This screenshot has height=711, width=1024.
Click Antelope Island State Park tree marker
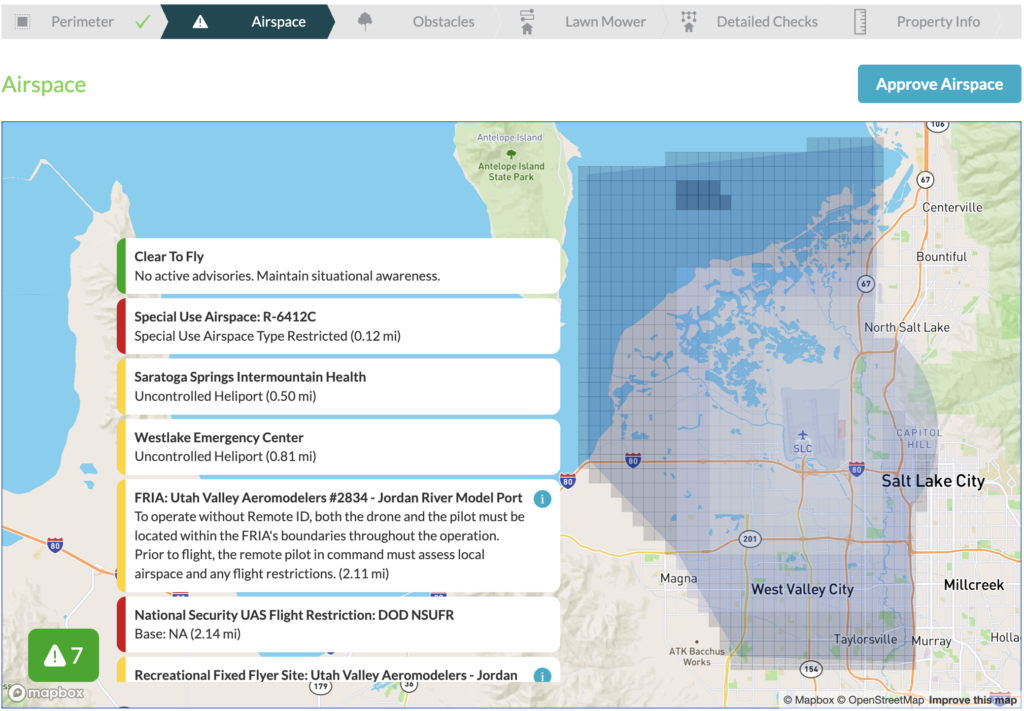pyautogui.click(x=511, y=154)
